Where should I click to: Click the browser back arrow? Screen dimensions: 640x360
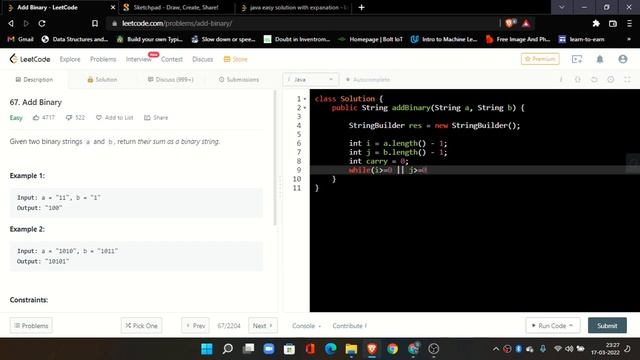point(11,24)
